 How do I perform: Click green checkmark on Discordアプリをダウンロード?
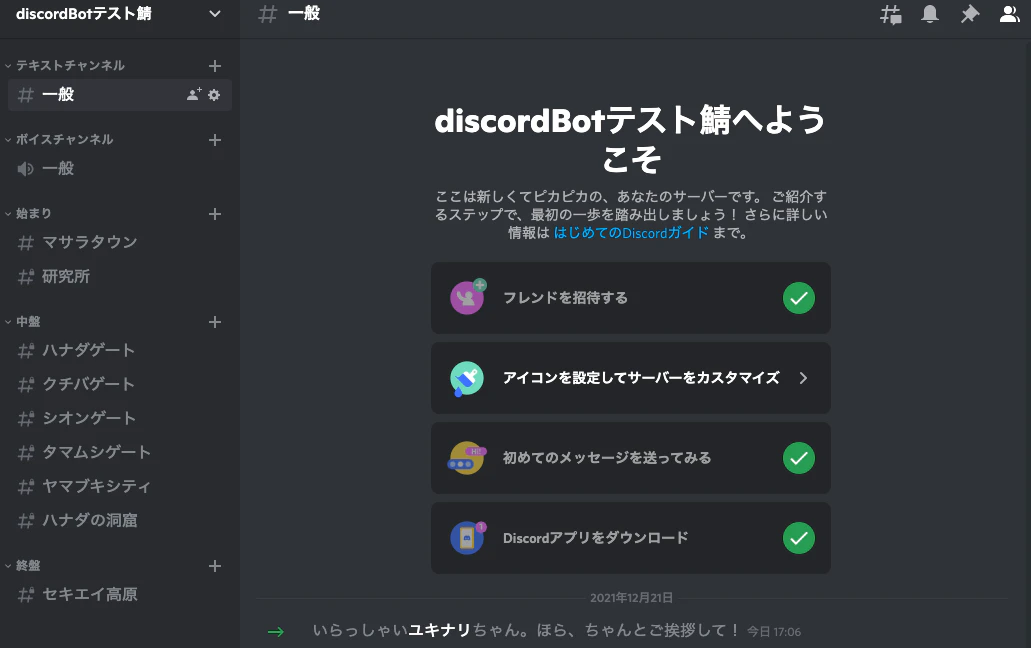799,538
